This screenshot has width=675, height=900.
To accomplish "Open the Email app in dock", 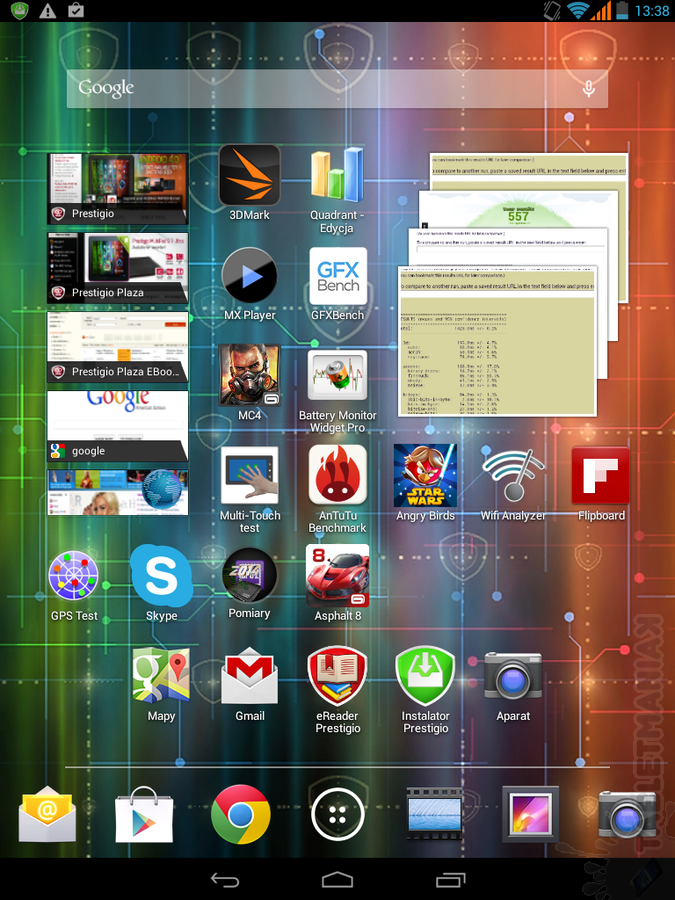I will (47, 814).
